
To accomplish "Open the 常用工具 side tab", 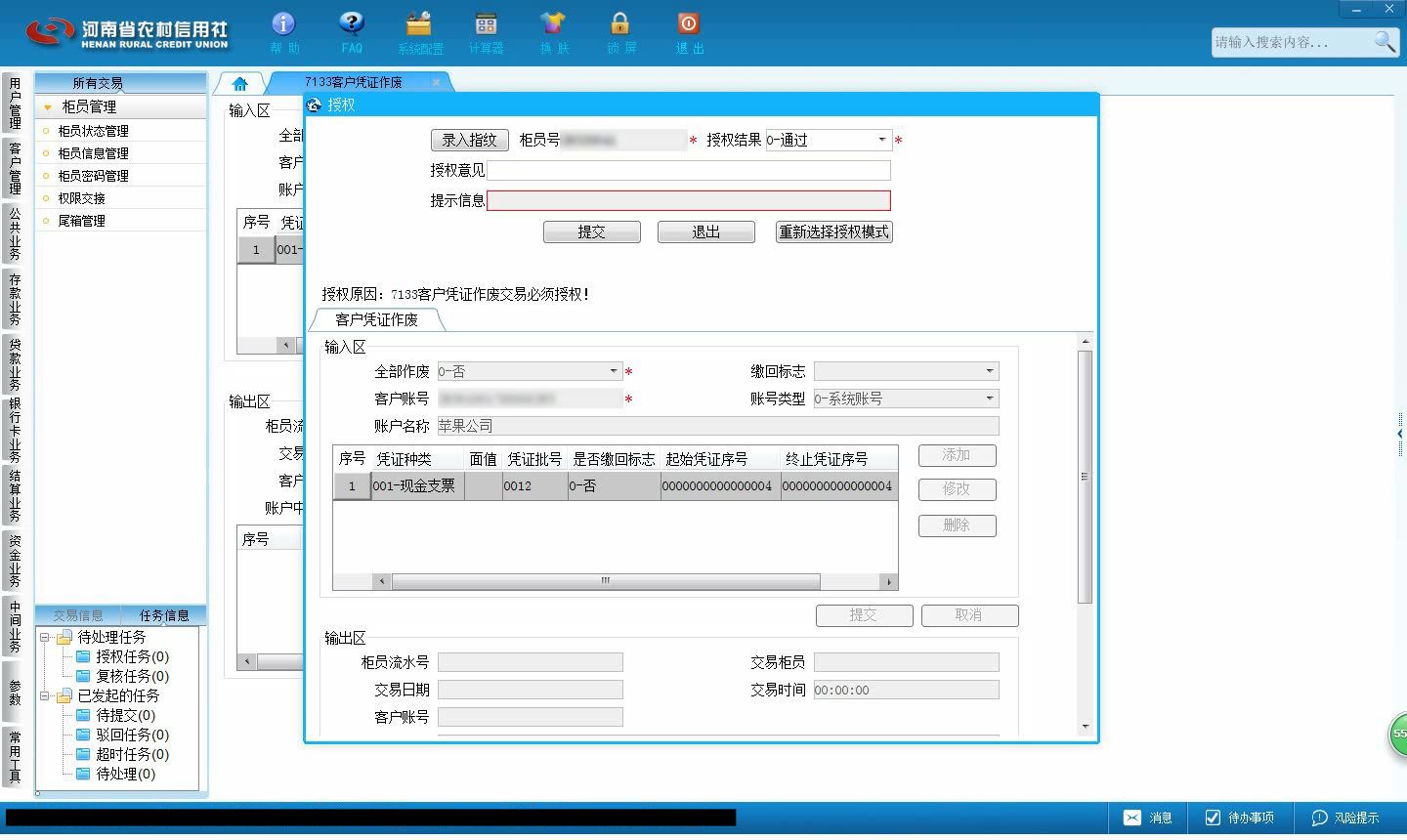I will (15, 756).
